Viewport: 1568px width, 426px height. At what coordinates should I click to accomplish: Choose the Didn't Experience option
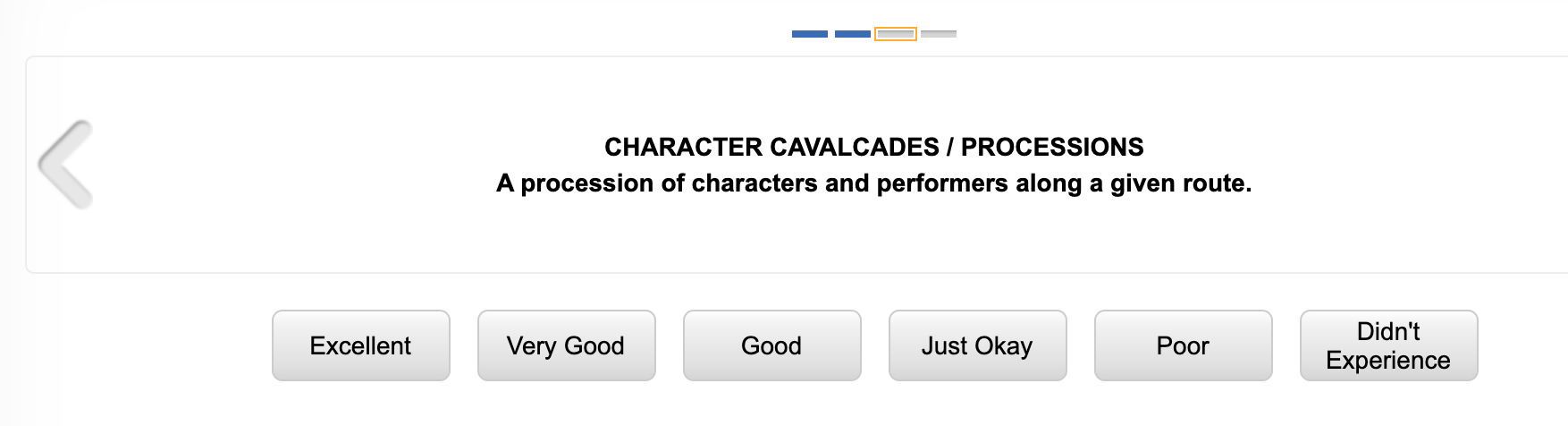pos(1388,345)
